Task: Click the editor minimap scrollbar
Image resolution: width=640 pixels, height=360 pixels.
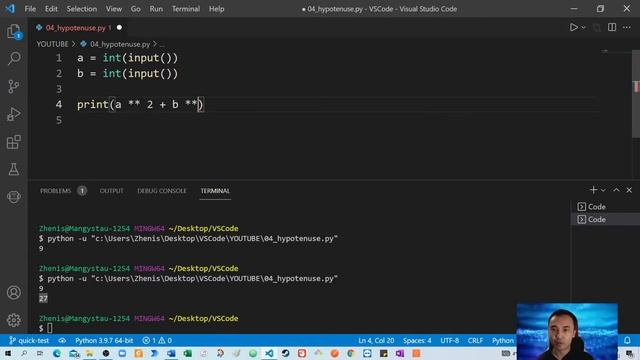Action: point(636,94)
